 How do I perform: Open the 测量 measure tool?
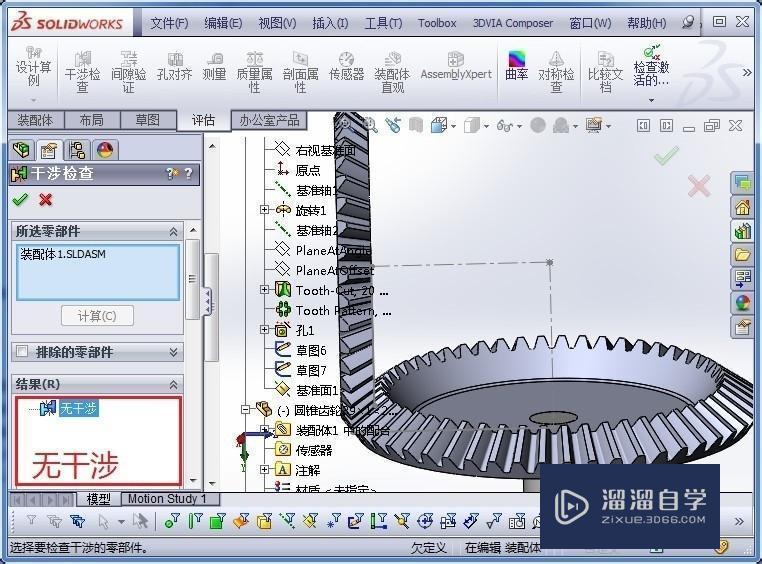[214, 67]
